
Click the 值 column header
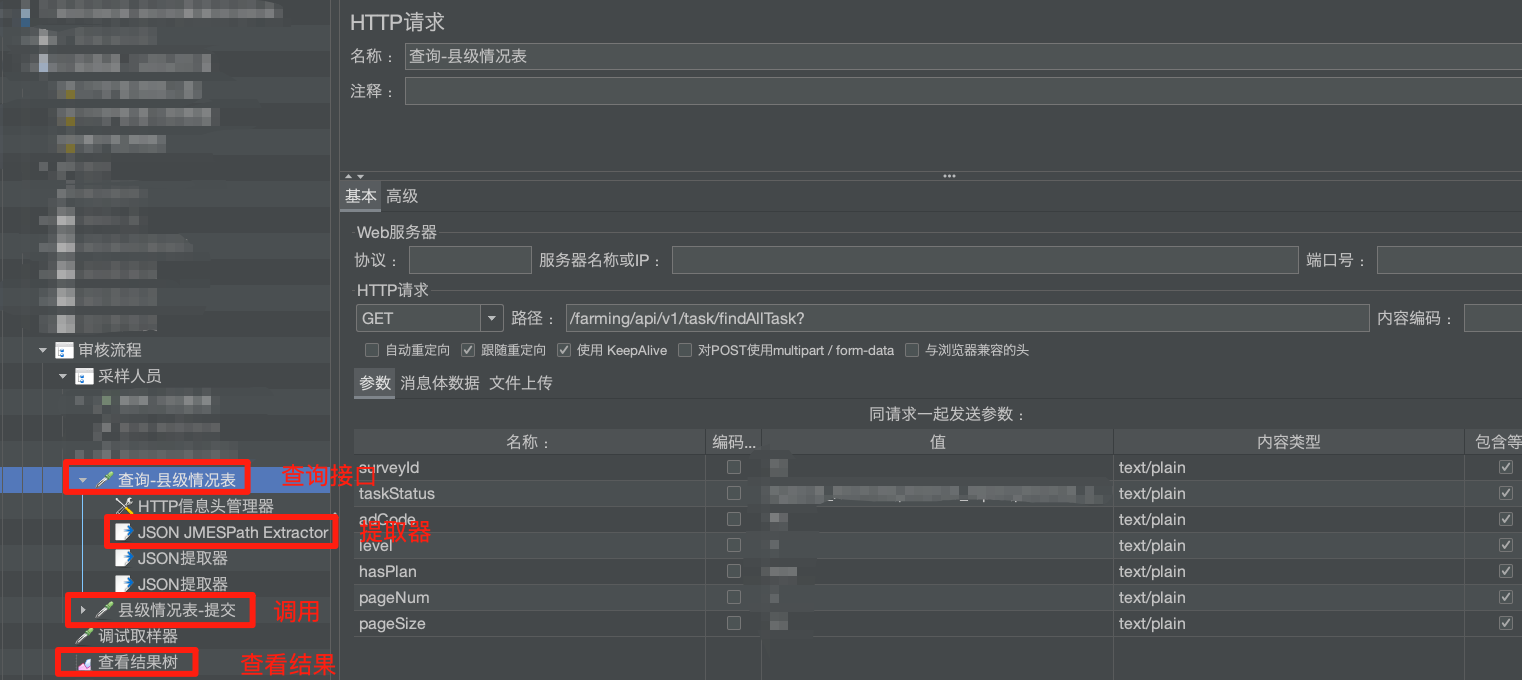tap(938, 441)
